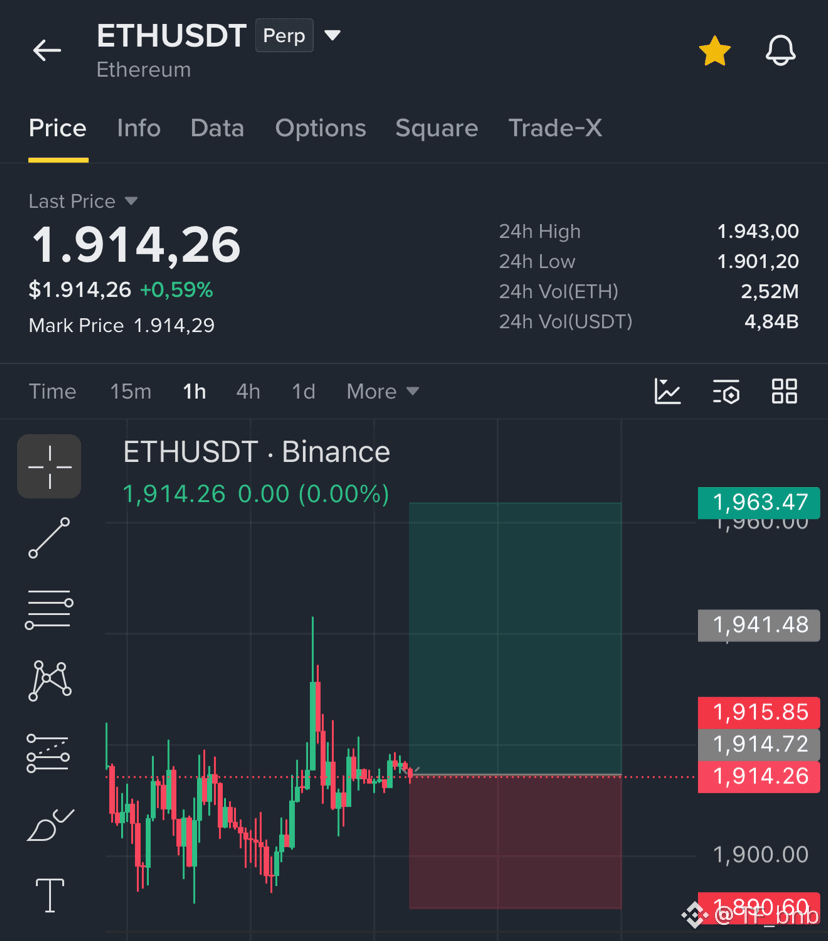Click the 1,900.00 axis label

(x=760, y=855)
